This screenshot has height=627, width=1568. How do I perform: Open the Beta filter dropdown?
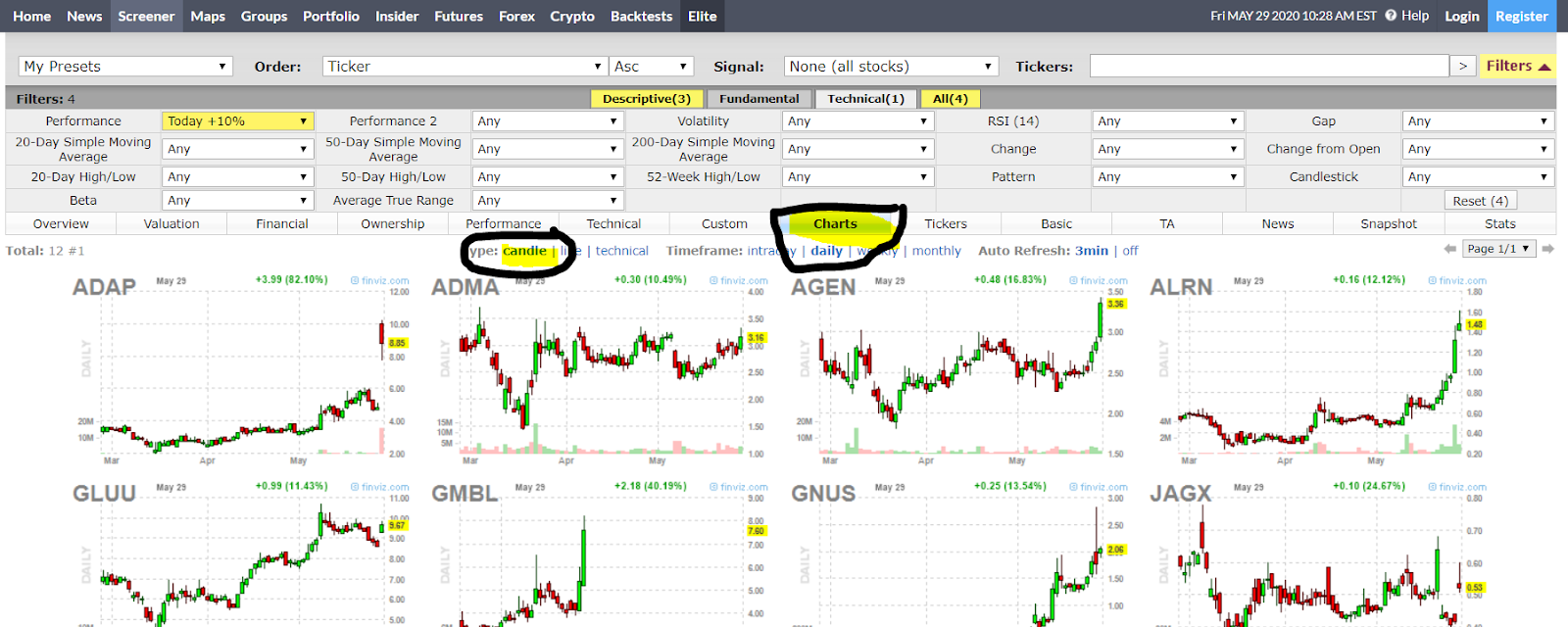coord(237,200)
